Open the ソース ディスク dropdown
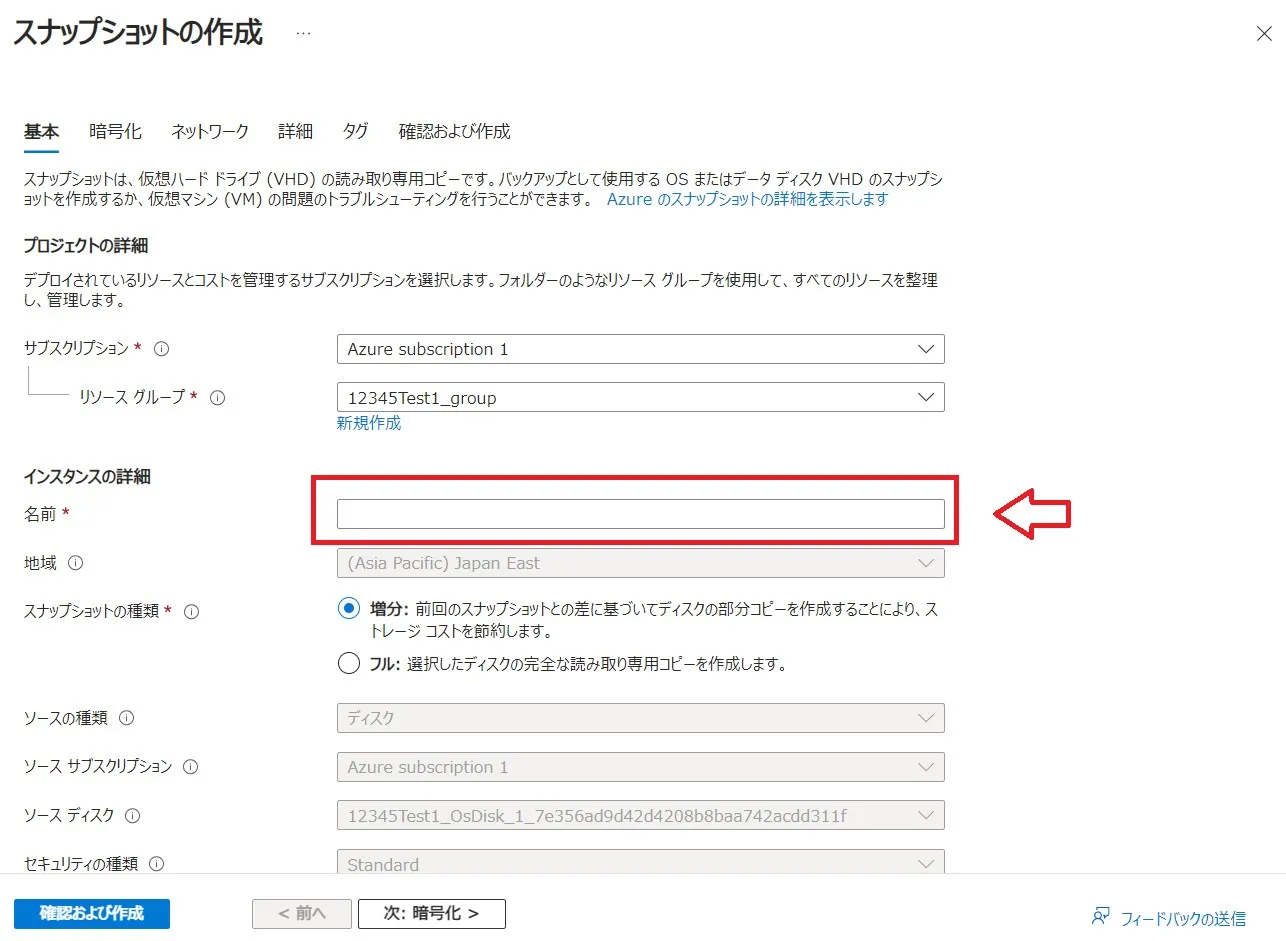The image size is (1286, 941). tap(641, 816)
